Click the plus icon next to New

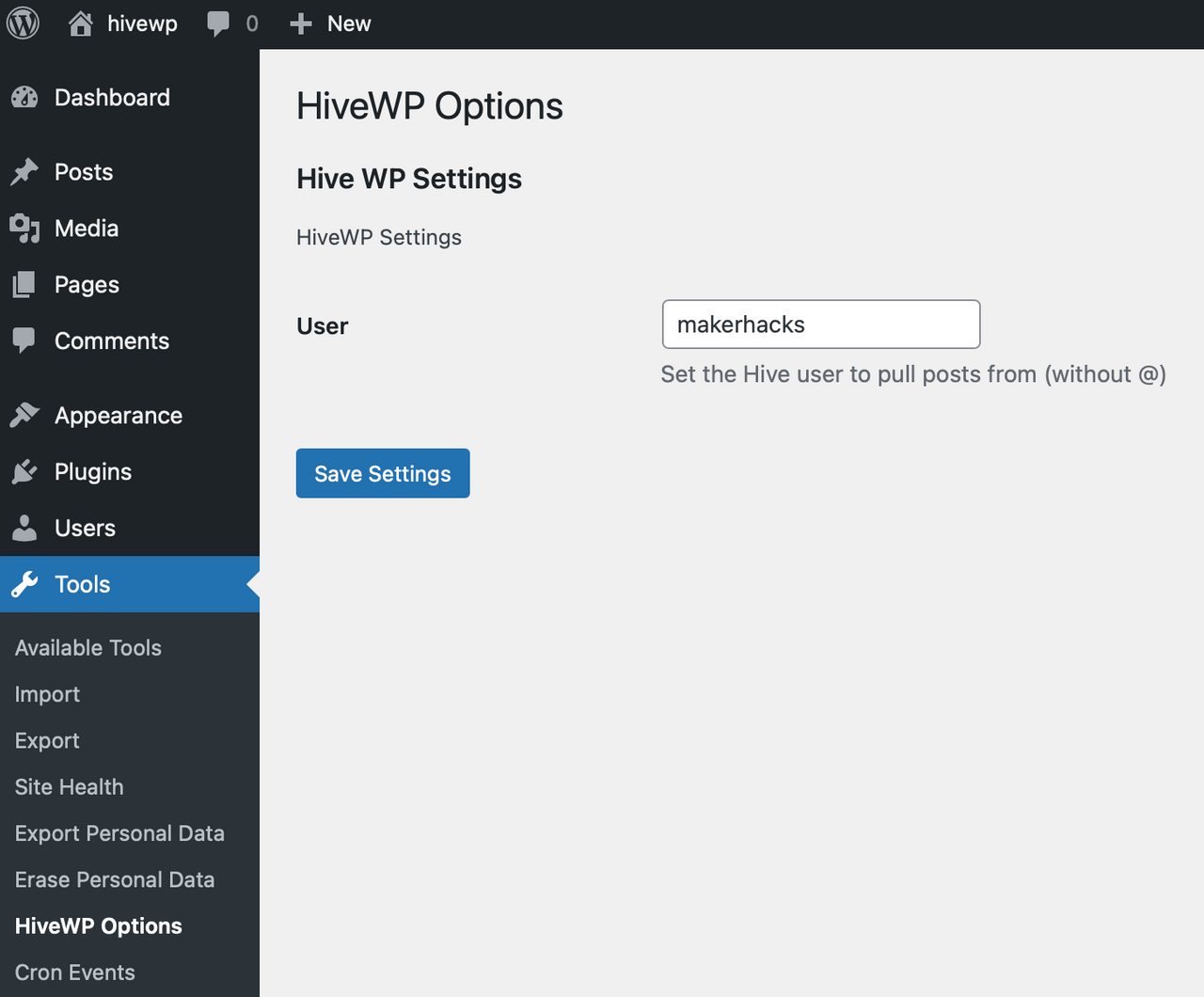coord(301,24)
